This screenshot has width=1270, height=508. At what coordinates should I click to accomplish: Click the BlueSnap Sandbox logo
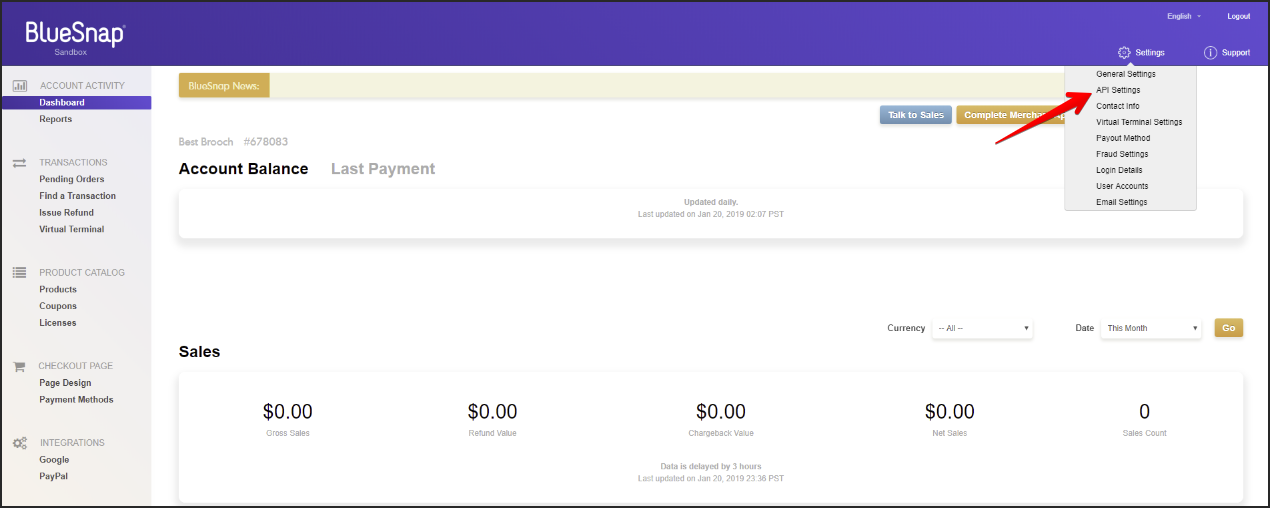75,36
